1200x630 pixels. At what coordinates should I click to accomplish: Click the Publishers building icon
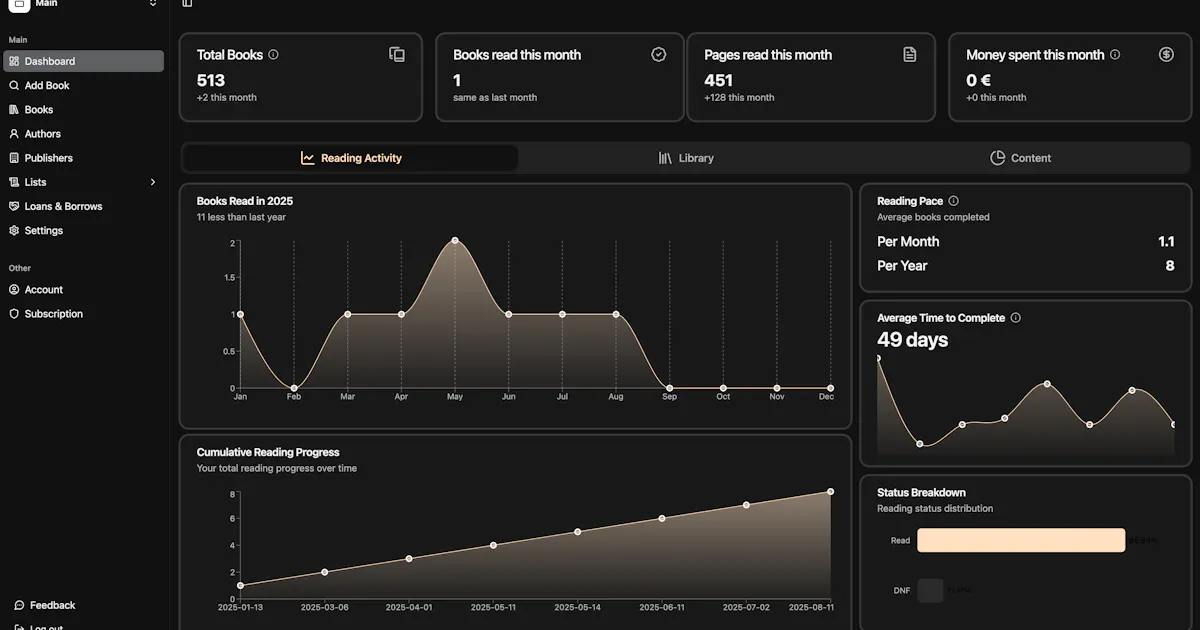click(14, 158)
